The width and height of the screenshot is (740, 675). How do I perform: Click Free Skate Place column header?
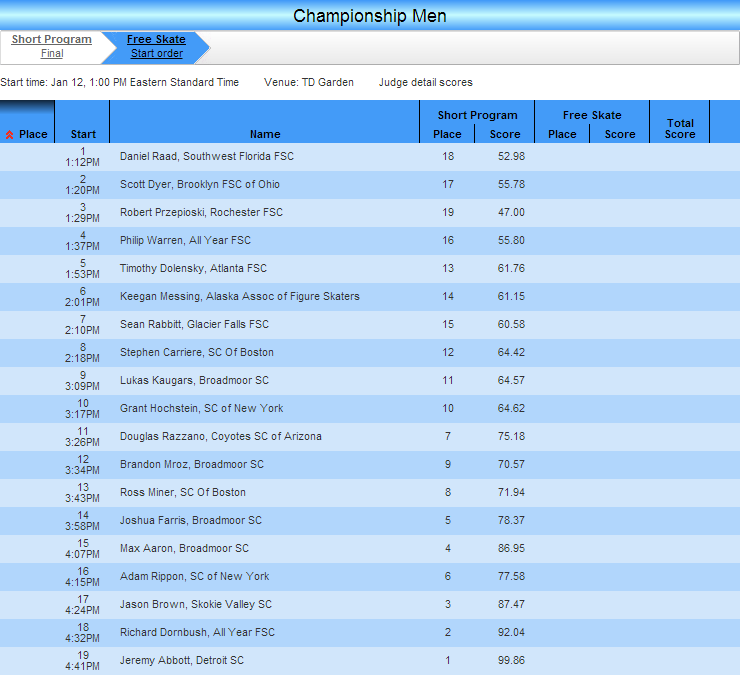pyautogui.click(x=562, y=134)
